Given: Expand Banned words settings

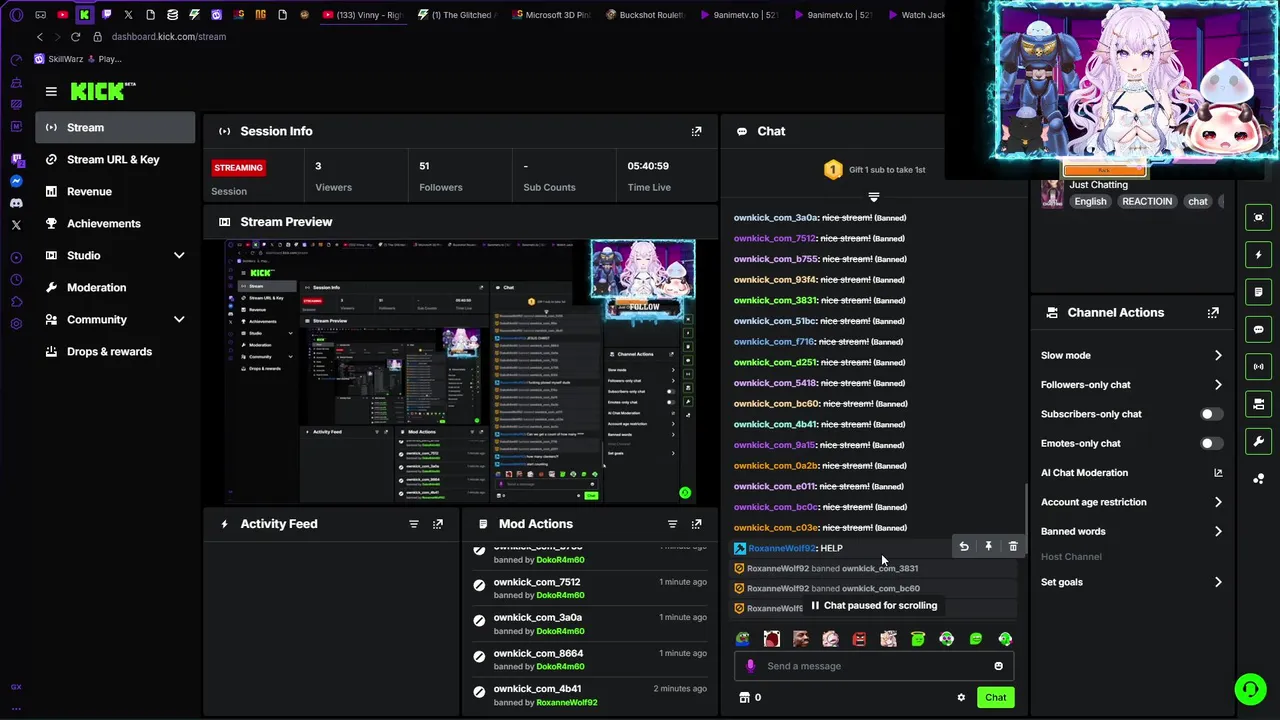Looking at the screenshot, I should (1218, 532).
